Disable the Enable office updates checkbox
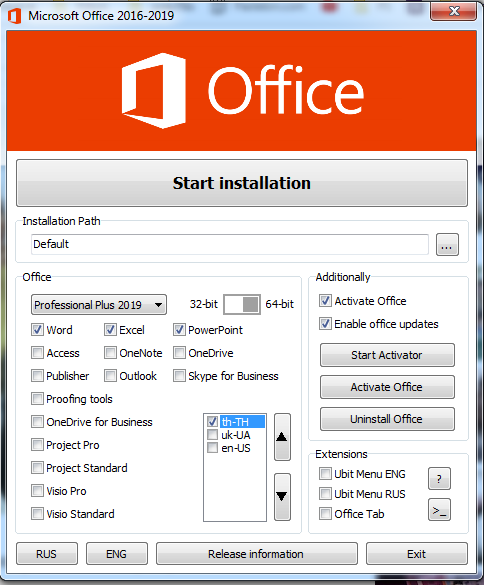 point(325,323)
